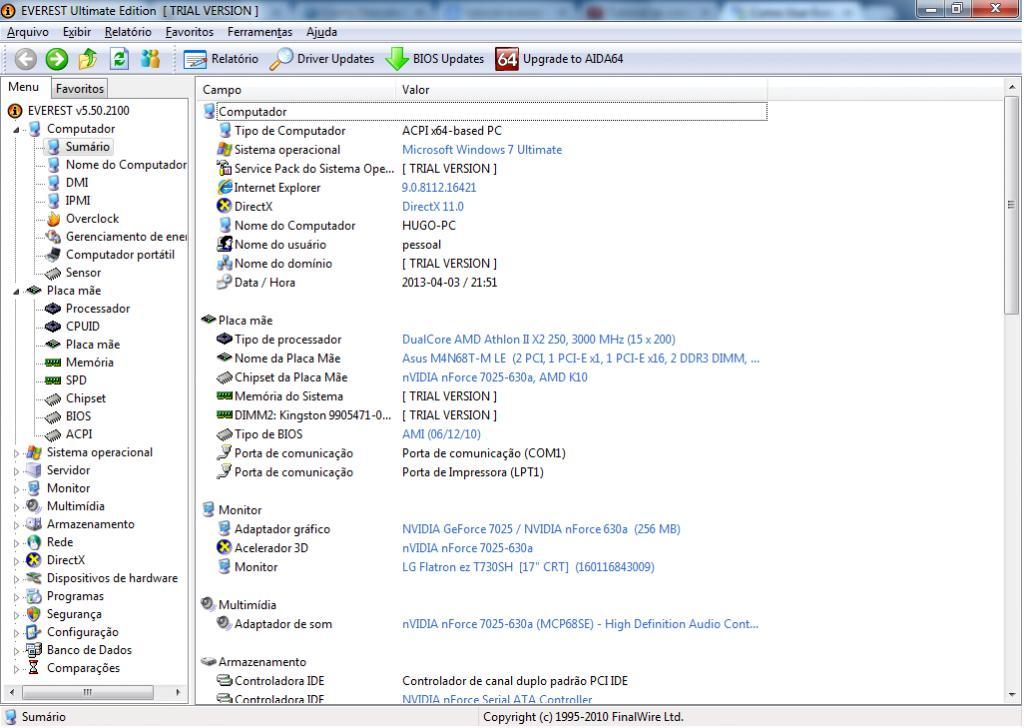The image size is (1024, 728).
Task: Open the Relatório report button
Action: [221, 59]
